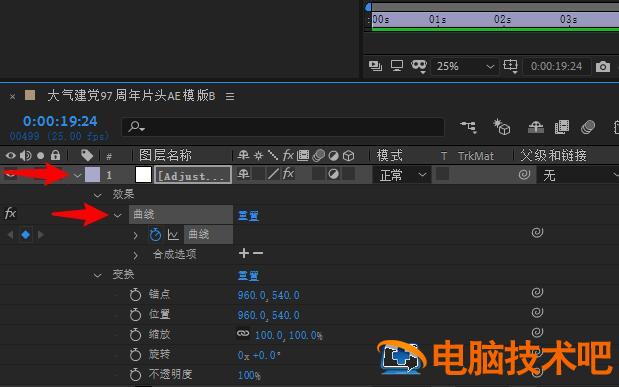This screenshot has width=619, height=387.
Task: Close the timeline composition tab
Action: click(12, 96)
